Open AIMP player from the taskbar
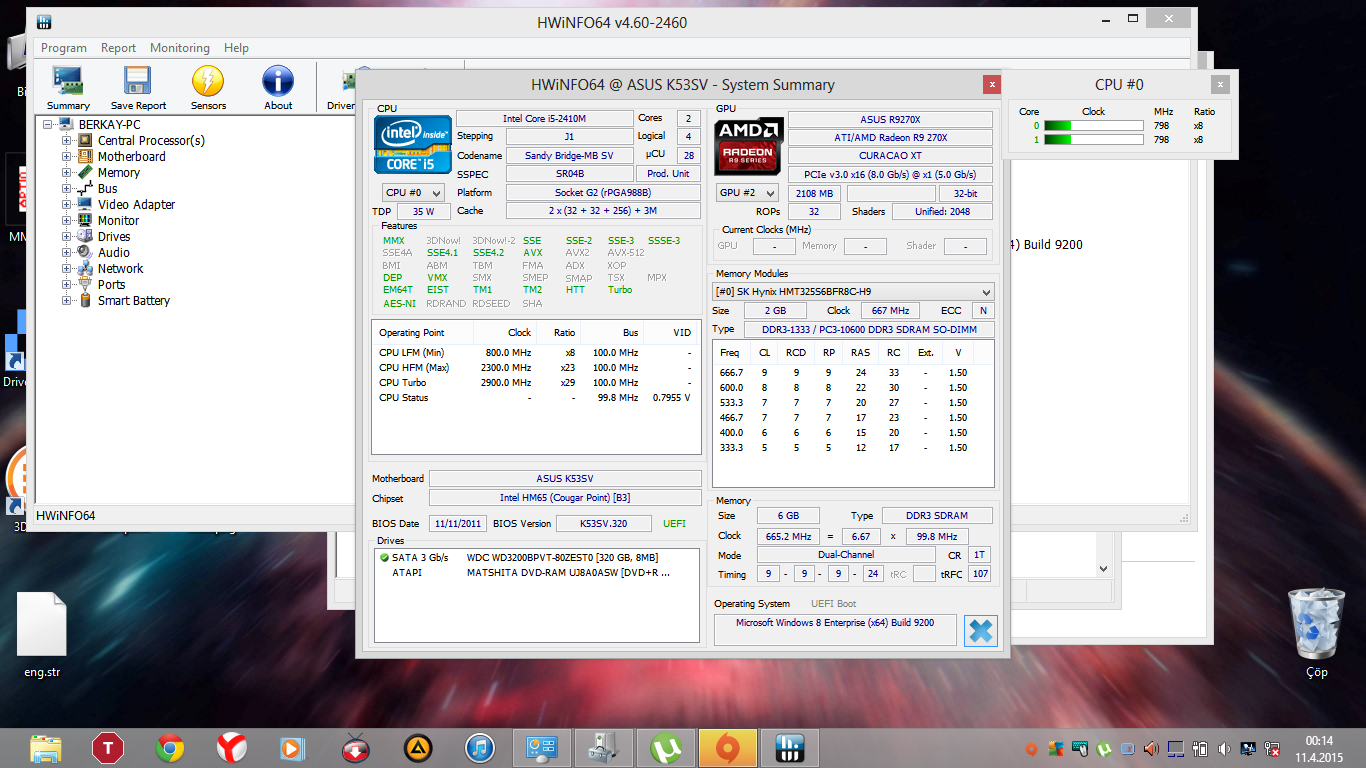1366x768 pixels. coord(418,747)
